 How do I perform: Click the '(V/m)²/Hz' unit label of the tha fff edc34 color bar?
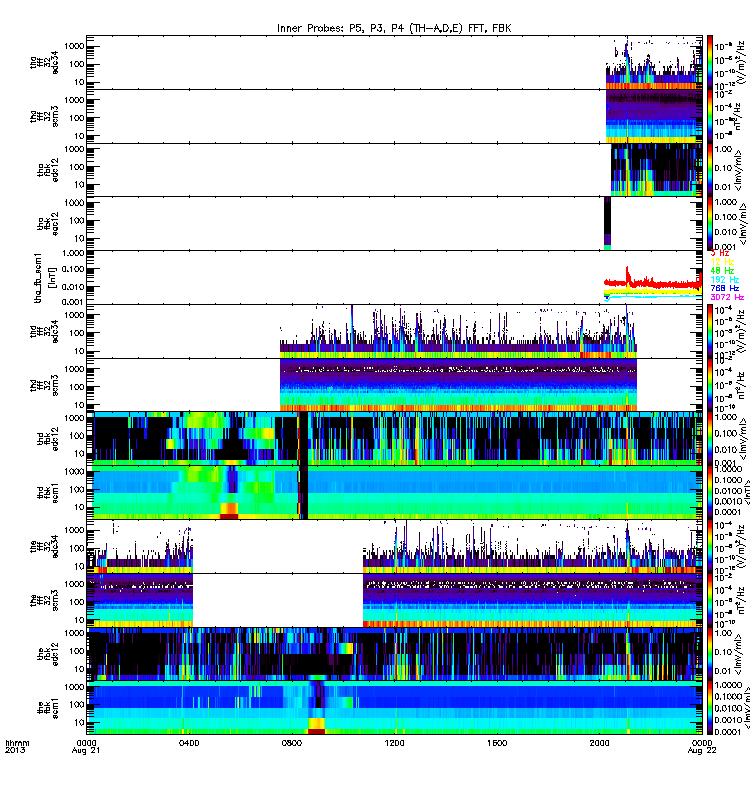coord(741,62)
